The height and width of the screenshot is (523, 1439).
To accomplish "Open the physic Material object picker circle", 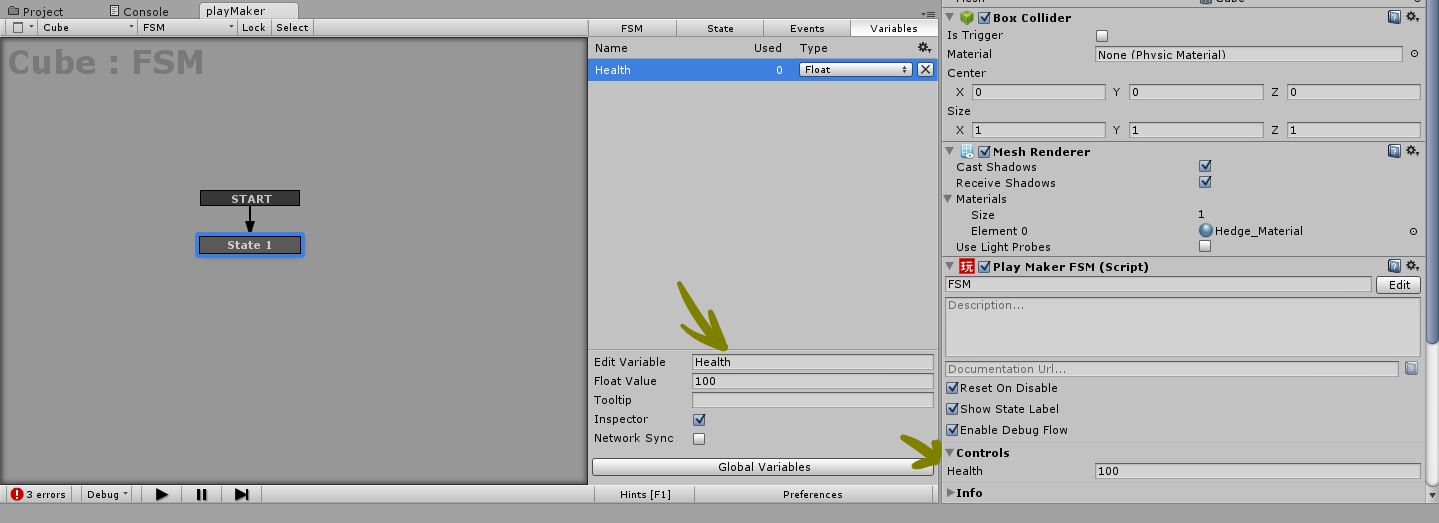I will 1414,54.
